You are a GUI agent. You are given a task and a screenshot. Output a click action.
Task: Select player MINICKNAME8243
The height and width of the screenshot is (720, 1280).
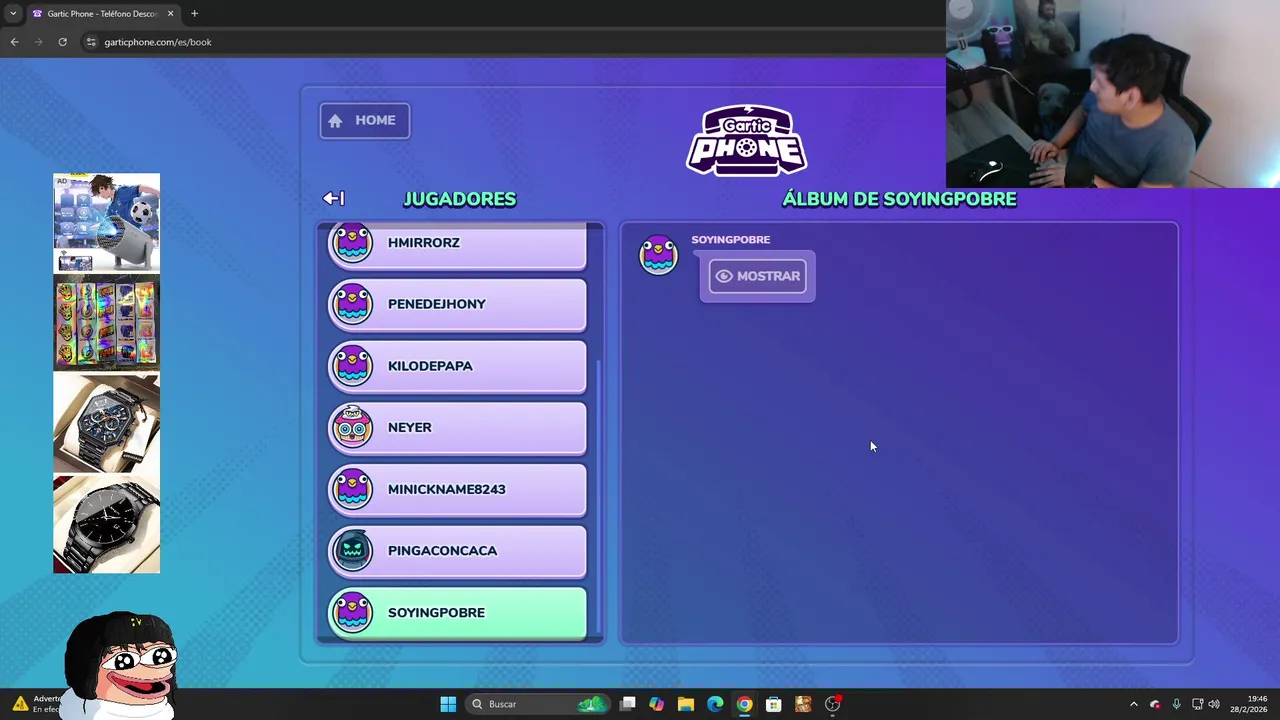(x=458, y=489)
